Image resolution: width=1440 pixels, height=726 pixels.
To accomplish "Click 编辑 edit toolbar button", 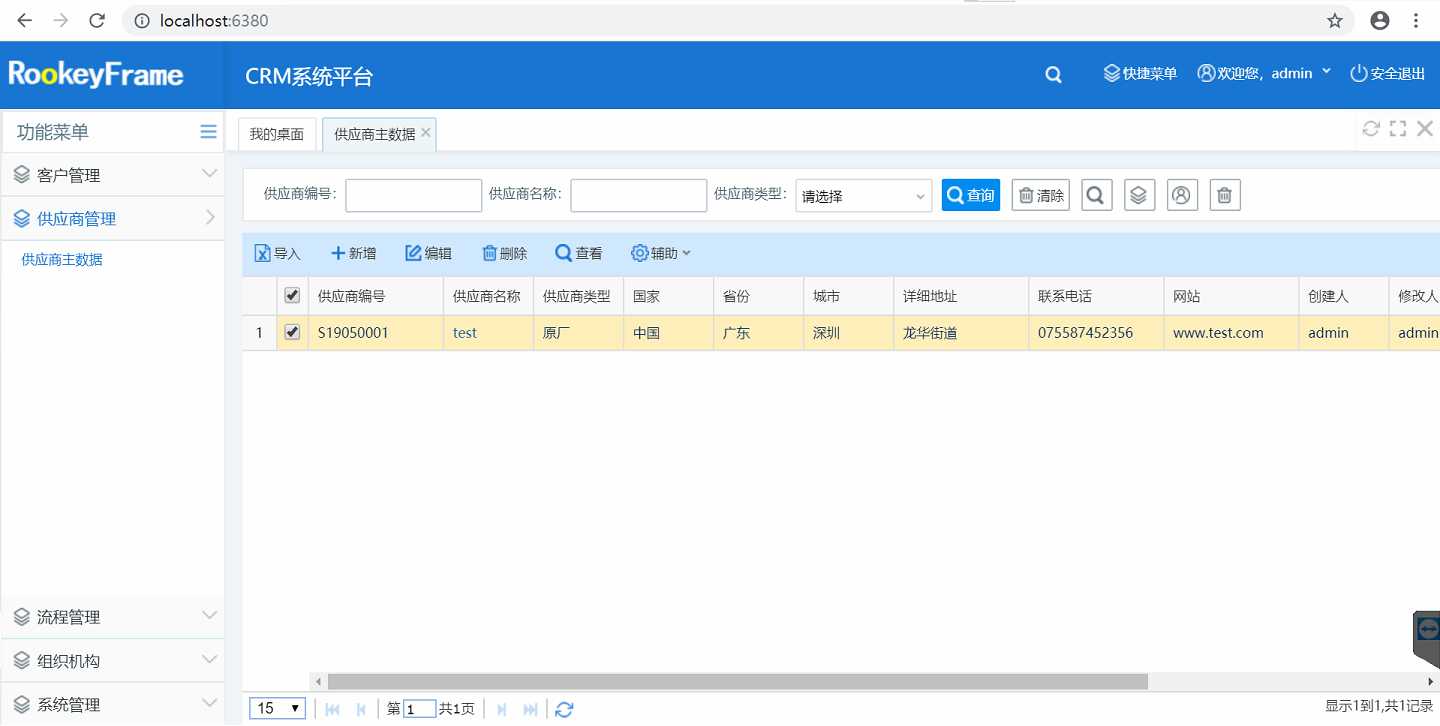I will click(x=428, y=254).
